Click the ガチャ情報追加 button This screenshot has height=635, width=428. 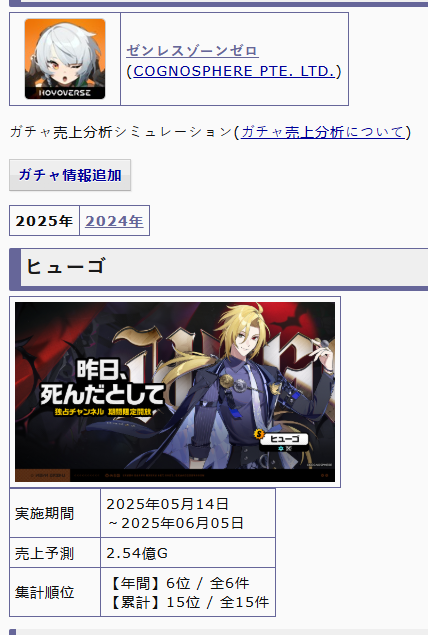click(x=70, y=175)
